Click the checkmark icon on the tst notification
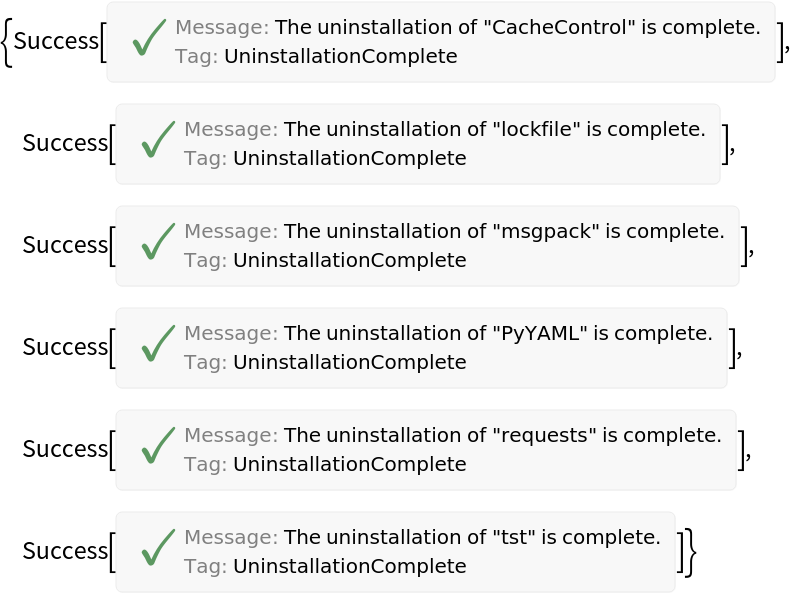The width and height of the screenshot is (790, 594). pos(158,549)
